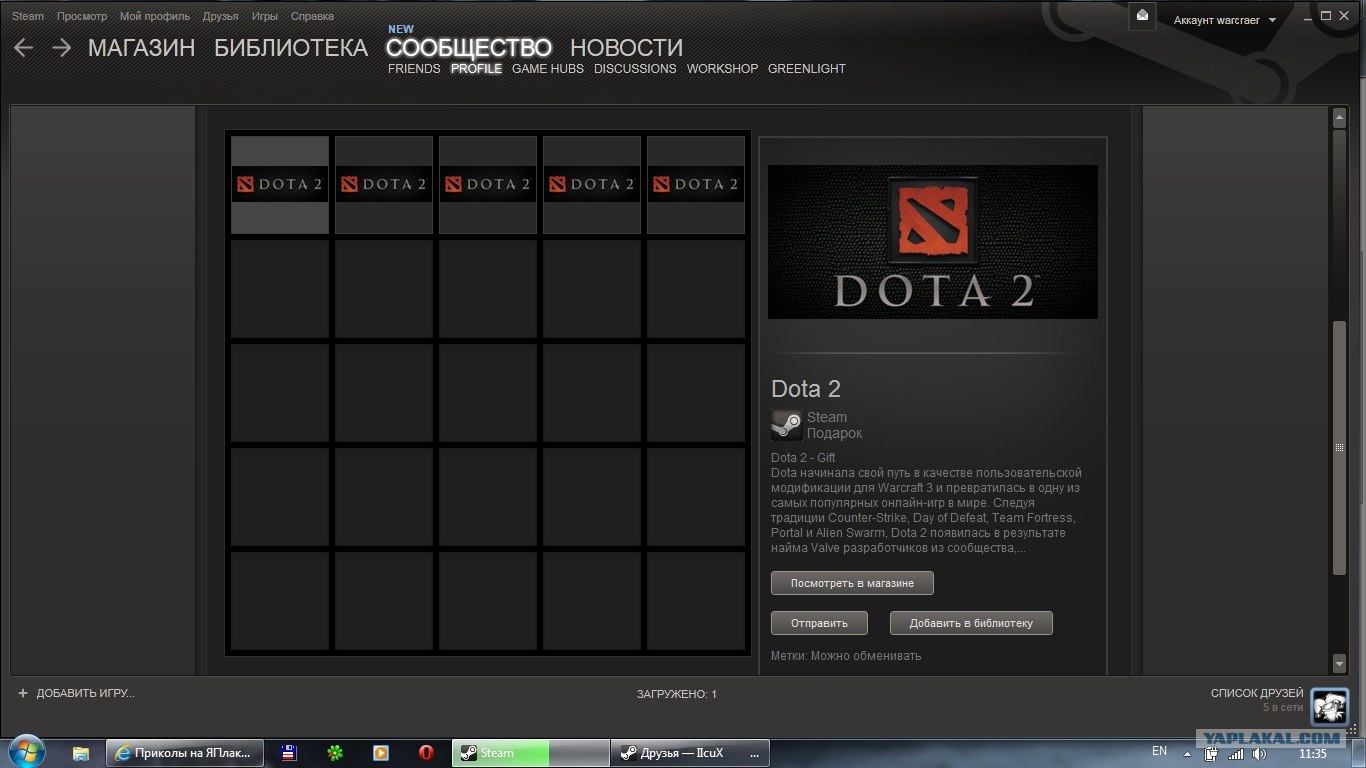The width and height of the screenshot is (1366, 768).
Task: Click the inventory panel scrollbar down arrow
Action: pyautogui.click(x=1337, y=663)
